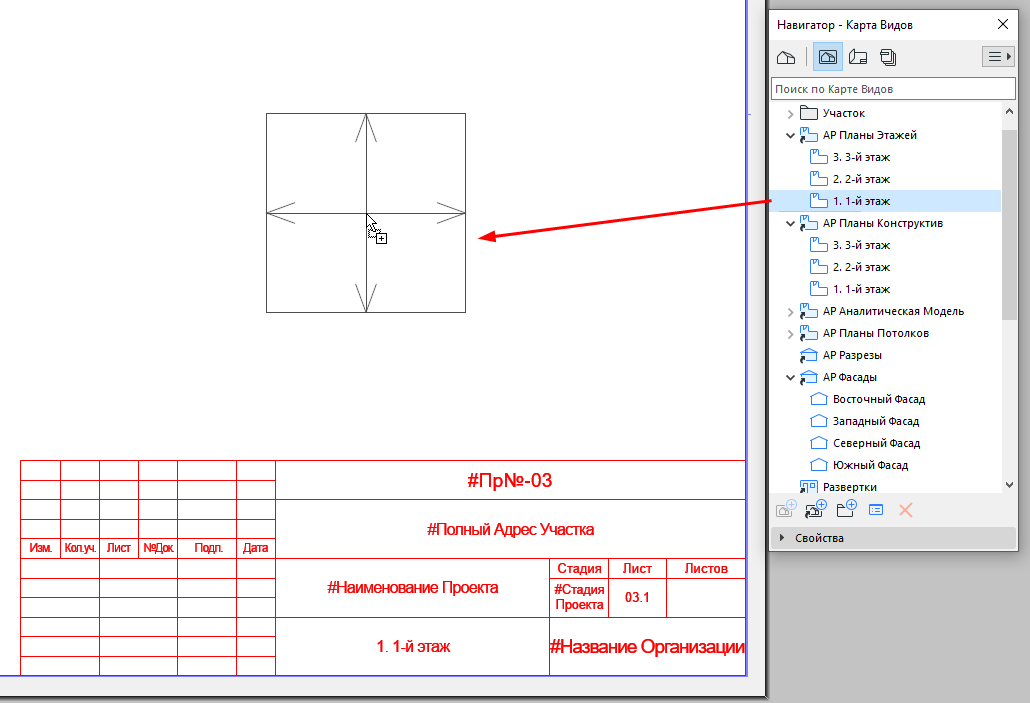Click the placed drawing frame on layout
Viewport: 1030px width, 703px height.
tap(366, 213)
